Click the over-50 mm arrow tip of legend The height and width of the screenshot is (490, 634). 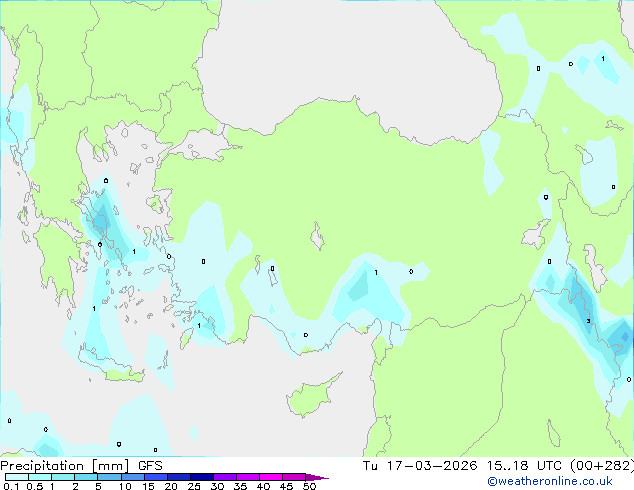[317, 477]
